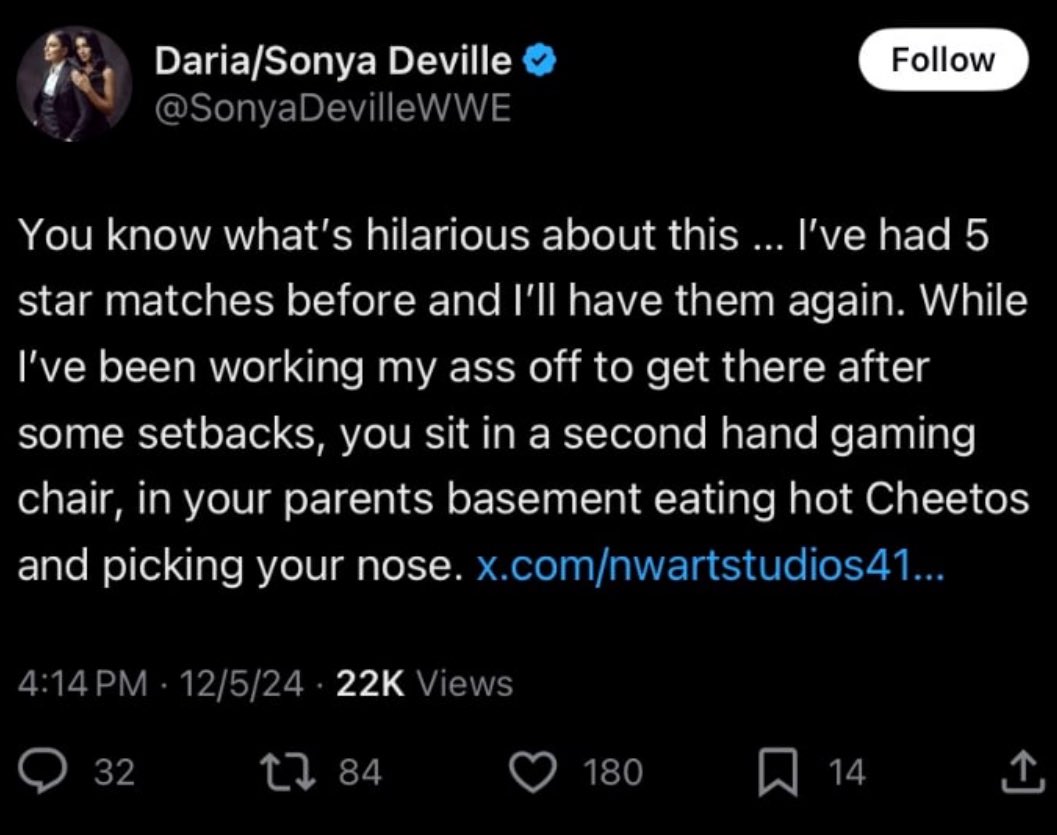Reply using the speech bubble icon

pos(42,772)
